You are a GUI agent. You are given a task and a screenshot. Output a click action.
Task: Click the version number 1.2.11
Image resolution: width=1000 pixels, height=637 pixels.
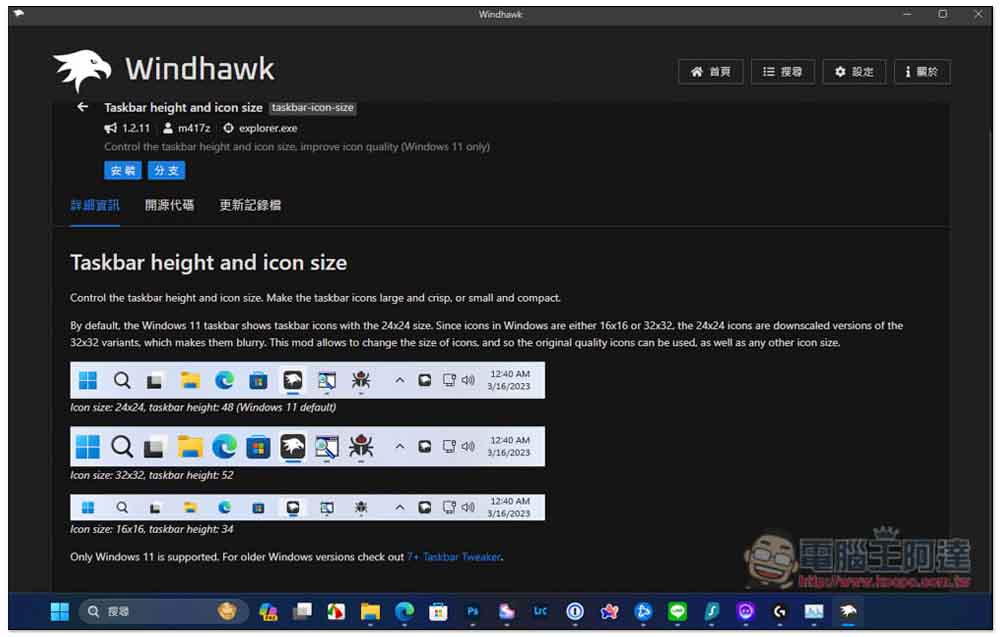click(x=136, y=128)
